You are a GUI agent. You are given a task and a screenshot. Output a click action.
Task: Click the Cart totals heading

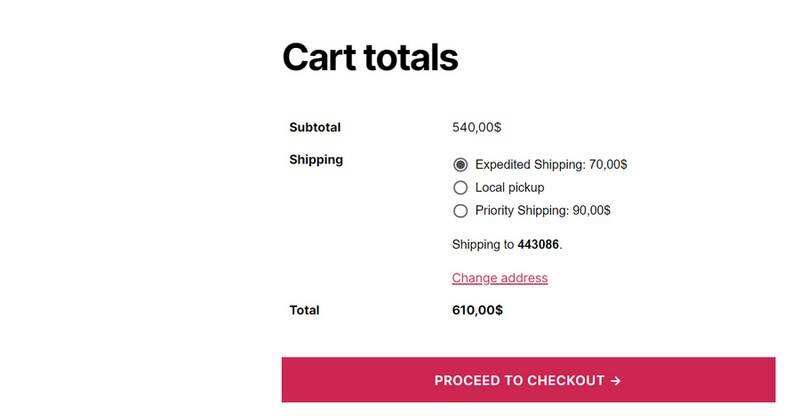[x=370, y=57]
